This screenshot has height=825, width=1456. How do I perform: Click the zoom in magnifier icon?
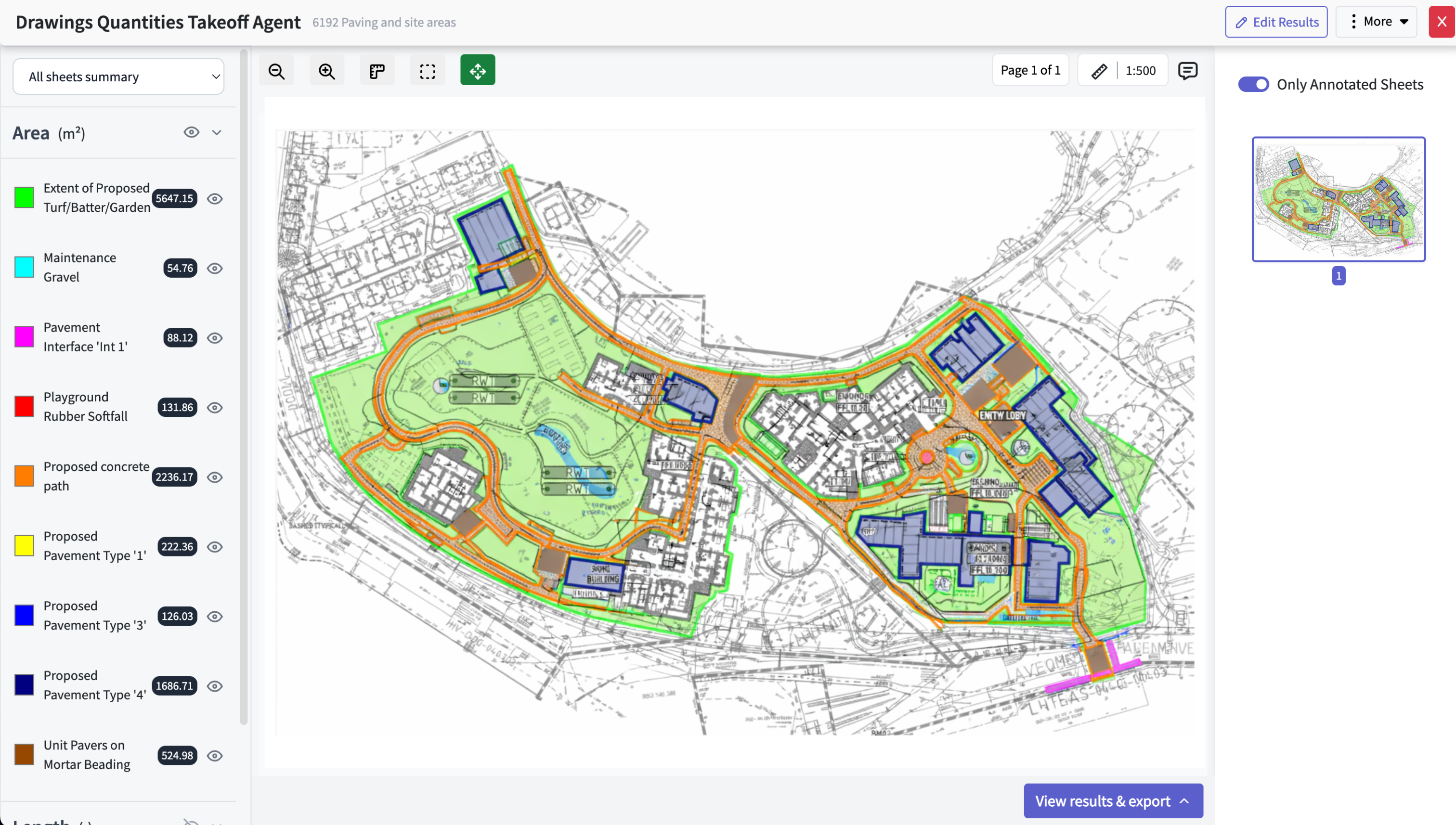pos(326,71)
